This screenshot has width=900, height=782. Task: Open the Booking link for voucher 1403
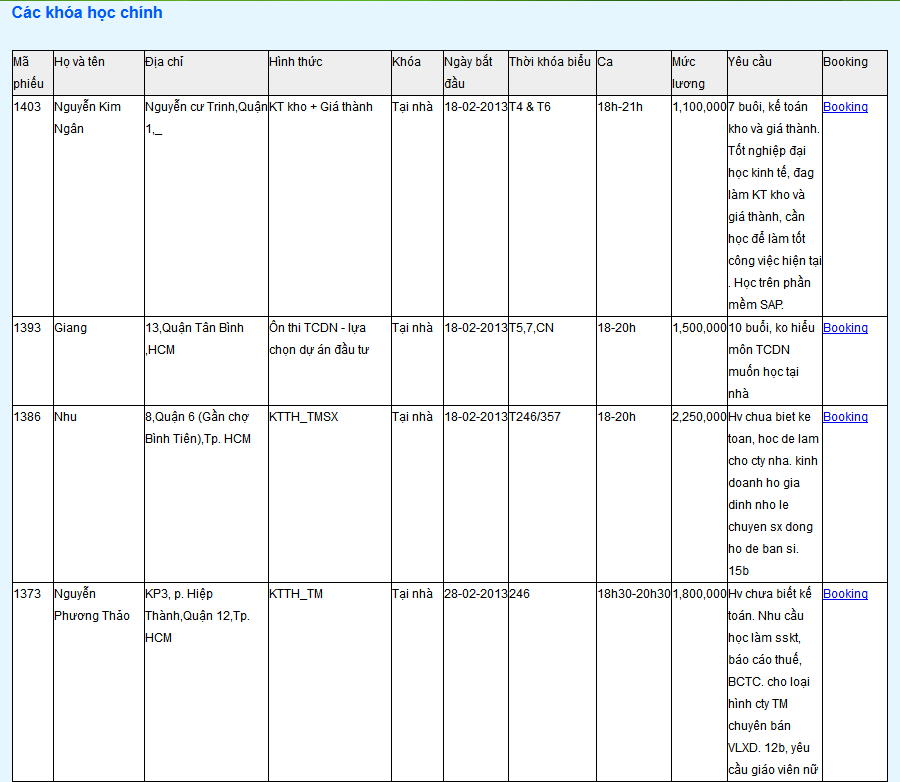tap(845, 107)
